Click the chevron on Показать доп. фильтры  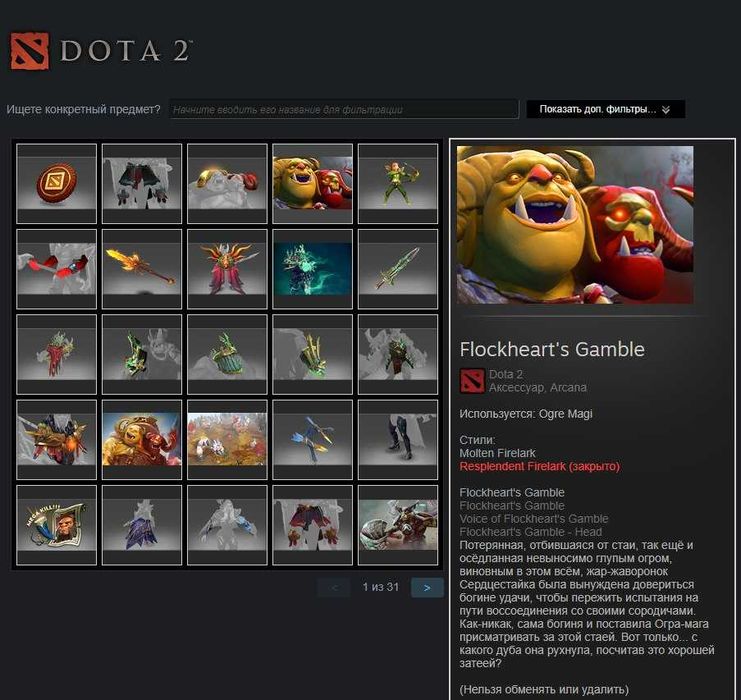point(666,110)
